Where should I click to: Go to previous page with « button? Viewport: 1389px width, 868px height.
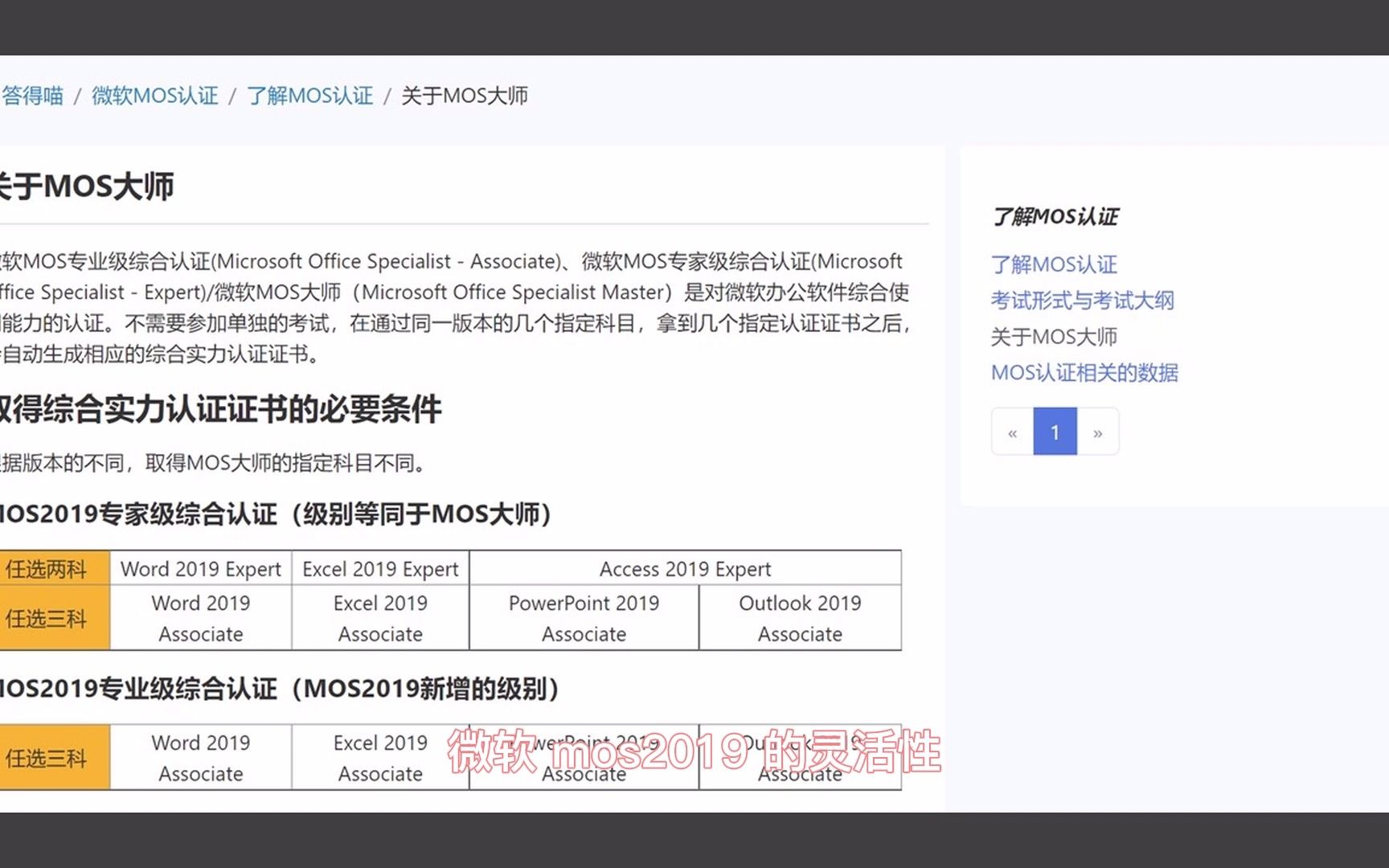point(1013,432)
